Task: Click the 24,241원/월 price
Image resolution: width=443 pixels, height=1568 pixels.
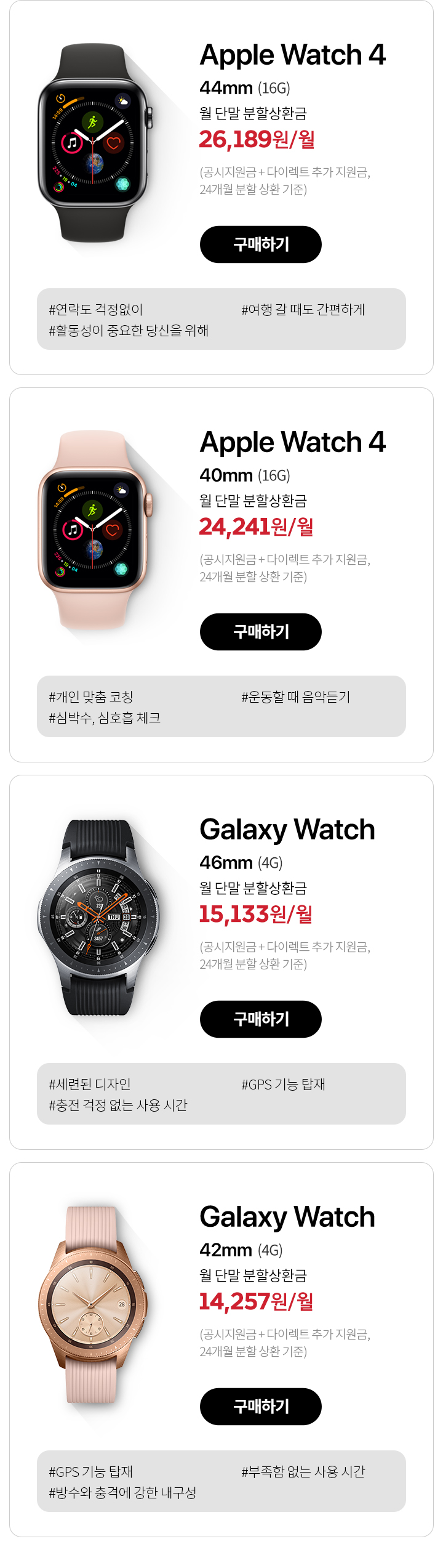Action: (257, 527)
